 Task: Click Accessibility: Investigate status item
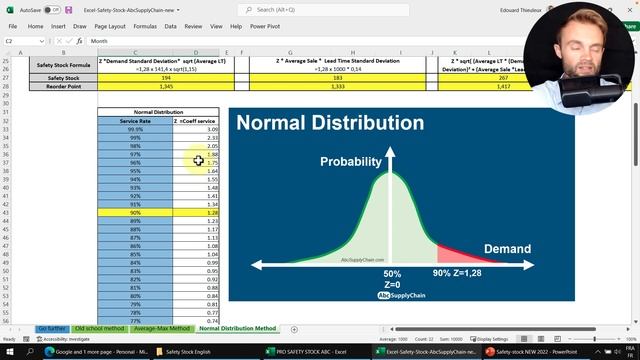tap(63, 339)
